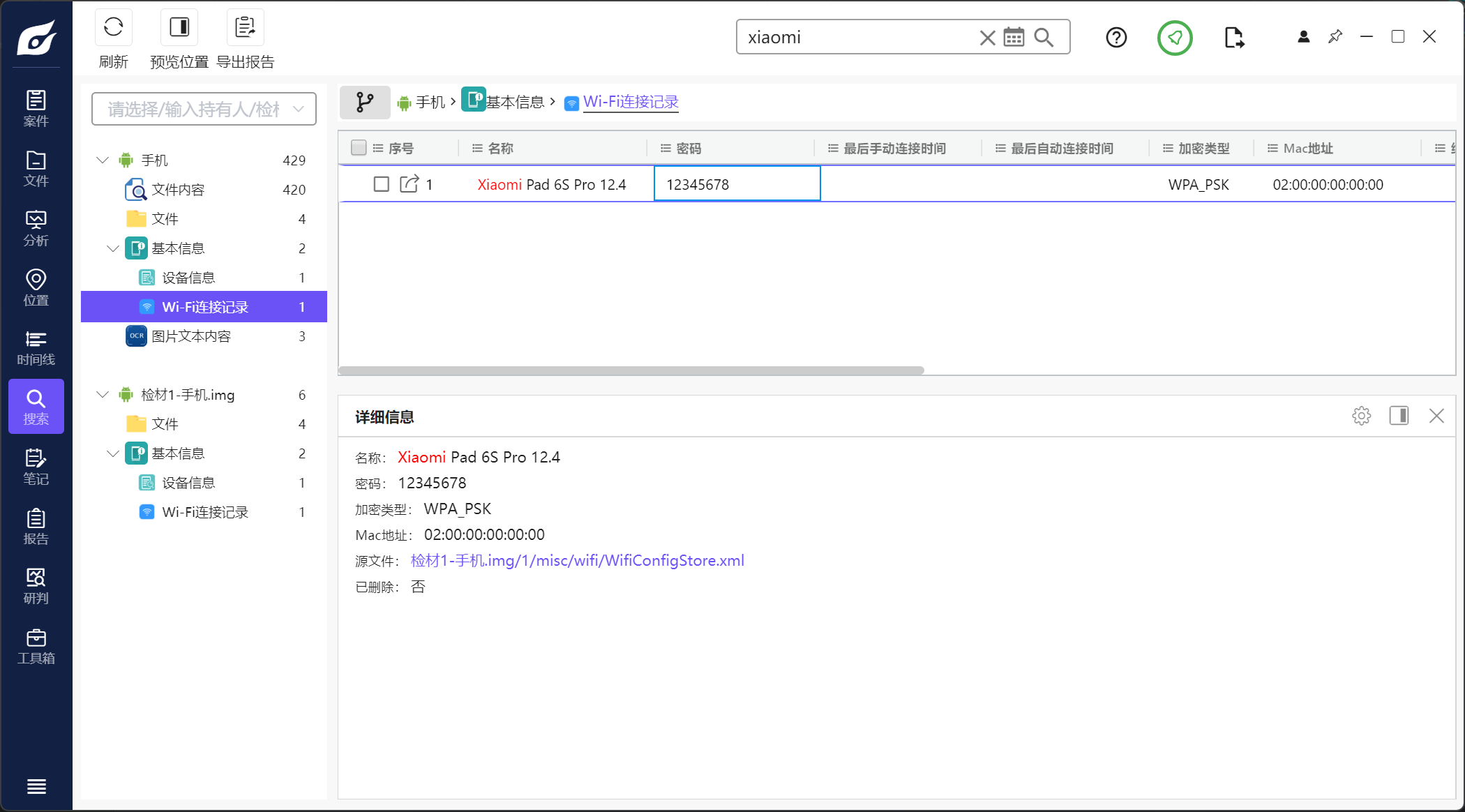Toggle the Preview Position (预览位置) panel
Screen dimensions: 1465x812
point(179,28)
